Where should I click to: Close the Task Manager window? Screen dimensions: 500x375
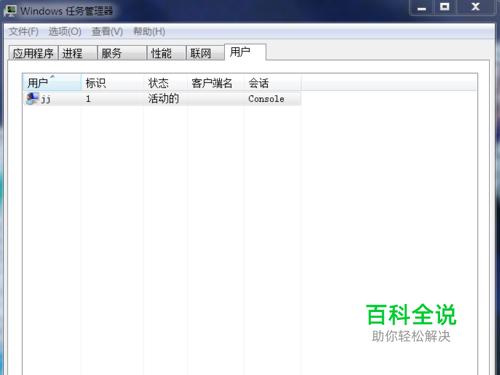tap(475, 7)
